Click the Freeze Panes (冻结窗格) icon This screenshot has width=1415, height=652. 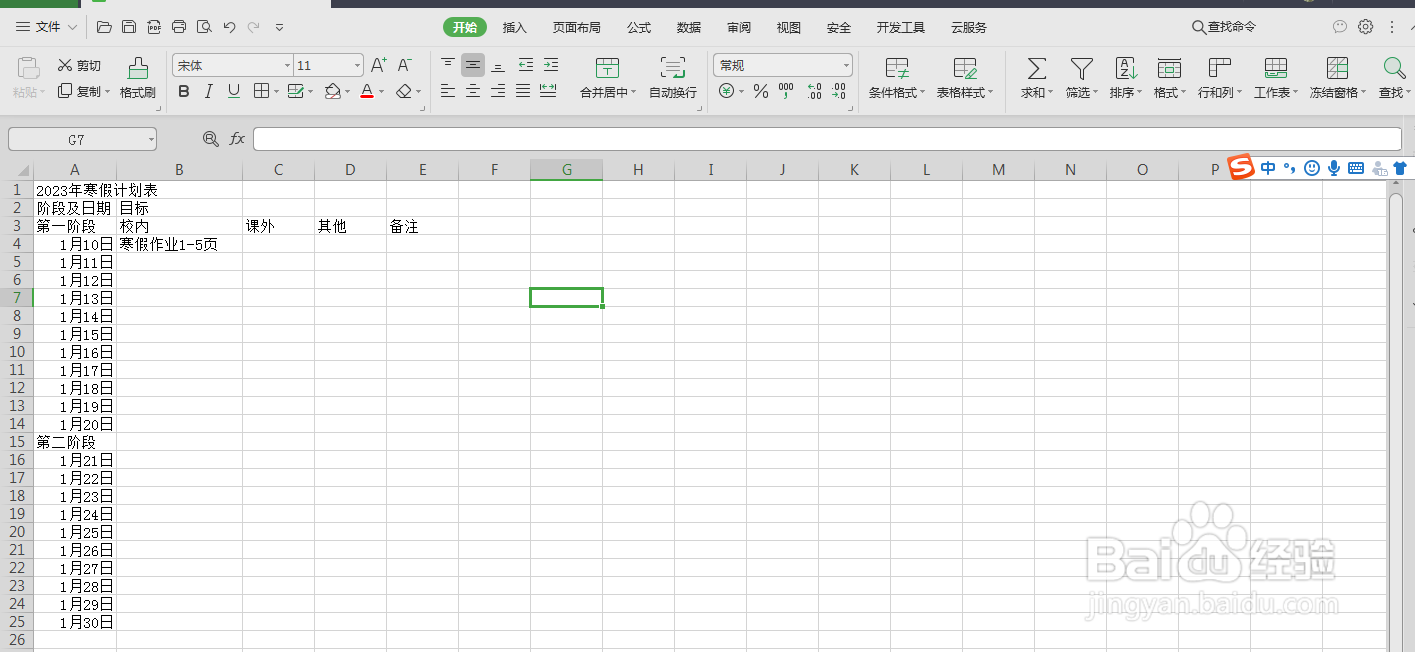(1336, 68)
